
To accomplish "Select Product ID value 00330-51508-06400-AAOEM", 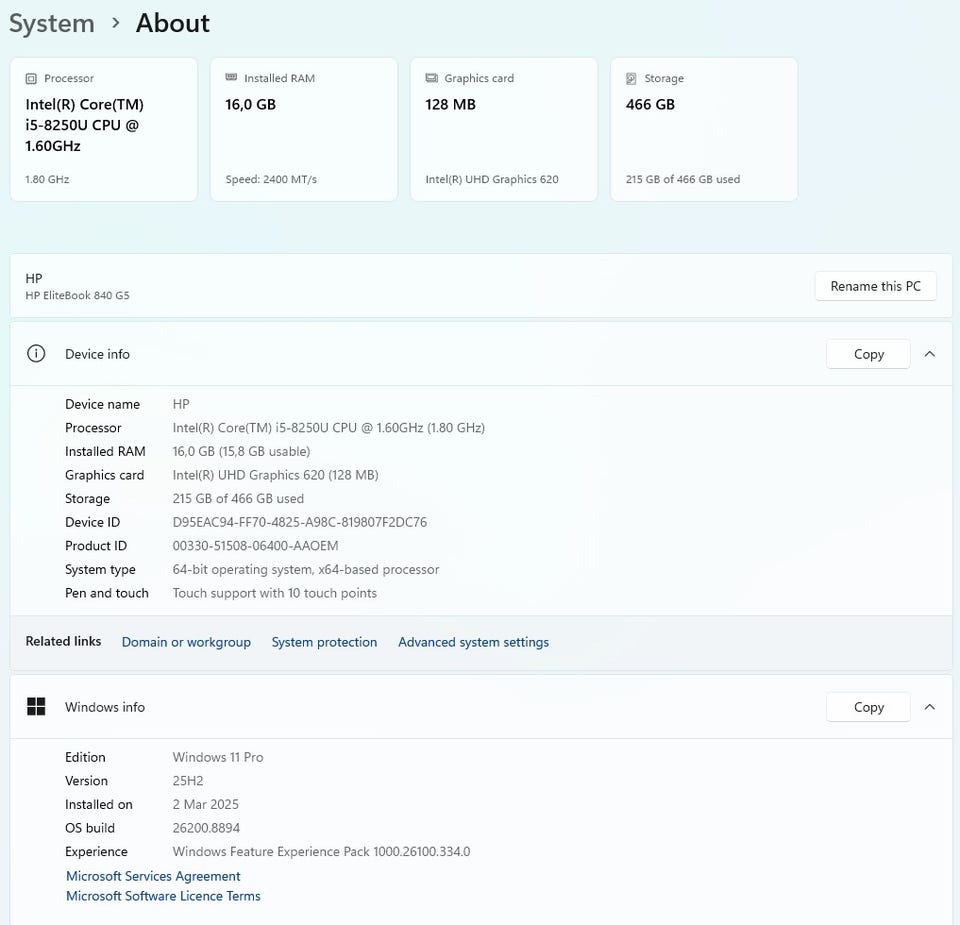I will [255, 545].
